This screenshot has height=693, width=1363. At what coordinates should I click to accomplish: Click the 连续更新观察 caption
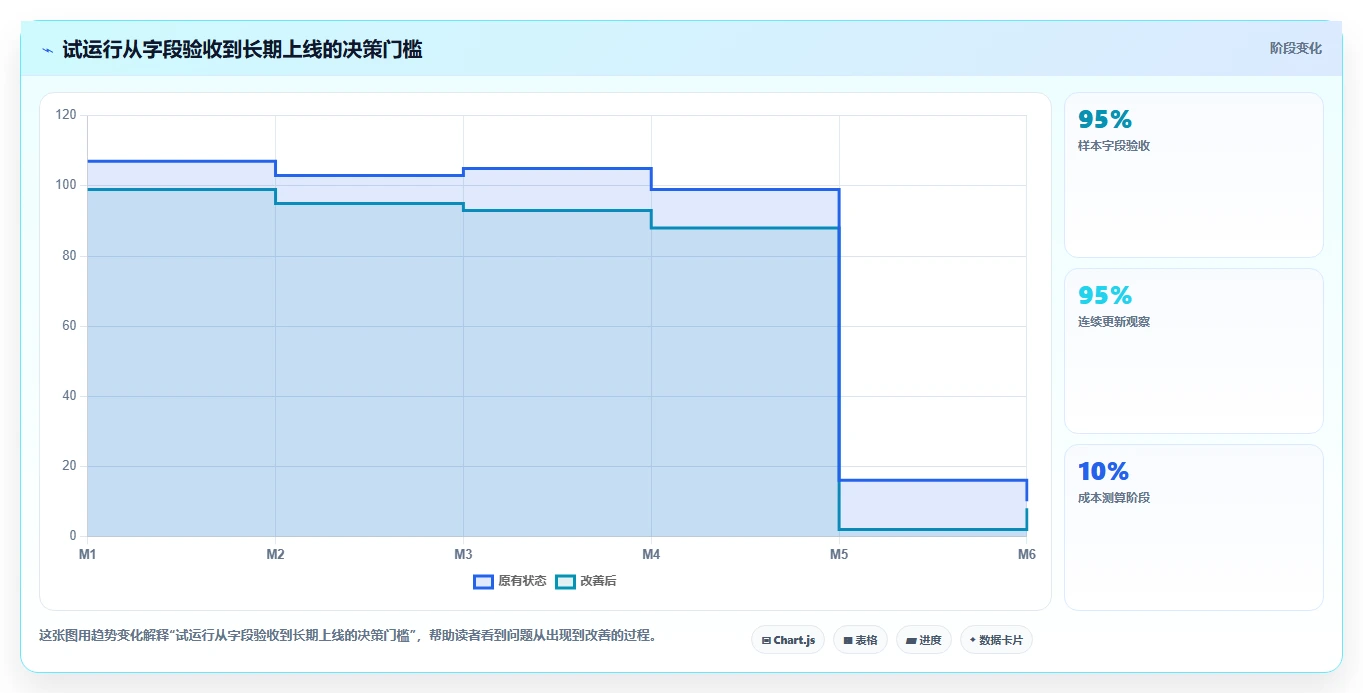(1114, 322)
